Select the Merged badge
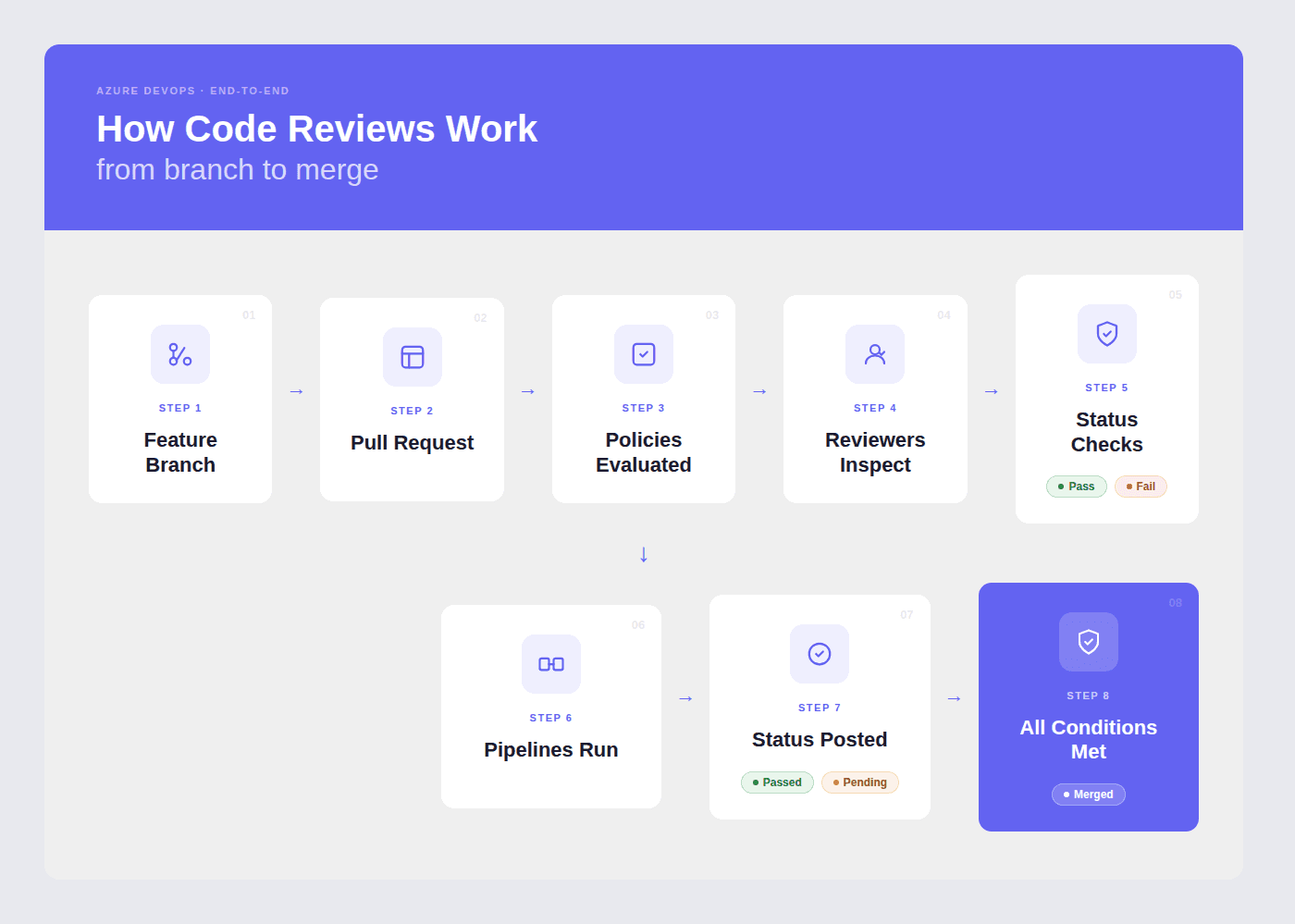The image size is (1295, 924). pos(1089,795)
